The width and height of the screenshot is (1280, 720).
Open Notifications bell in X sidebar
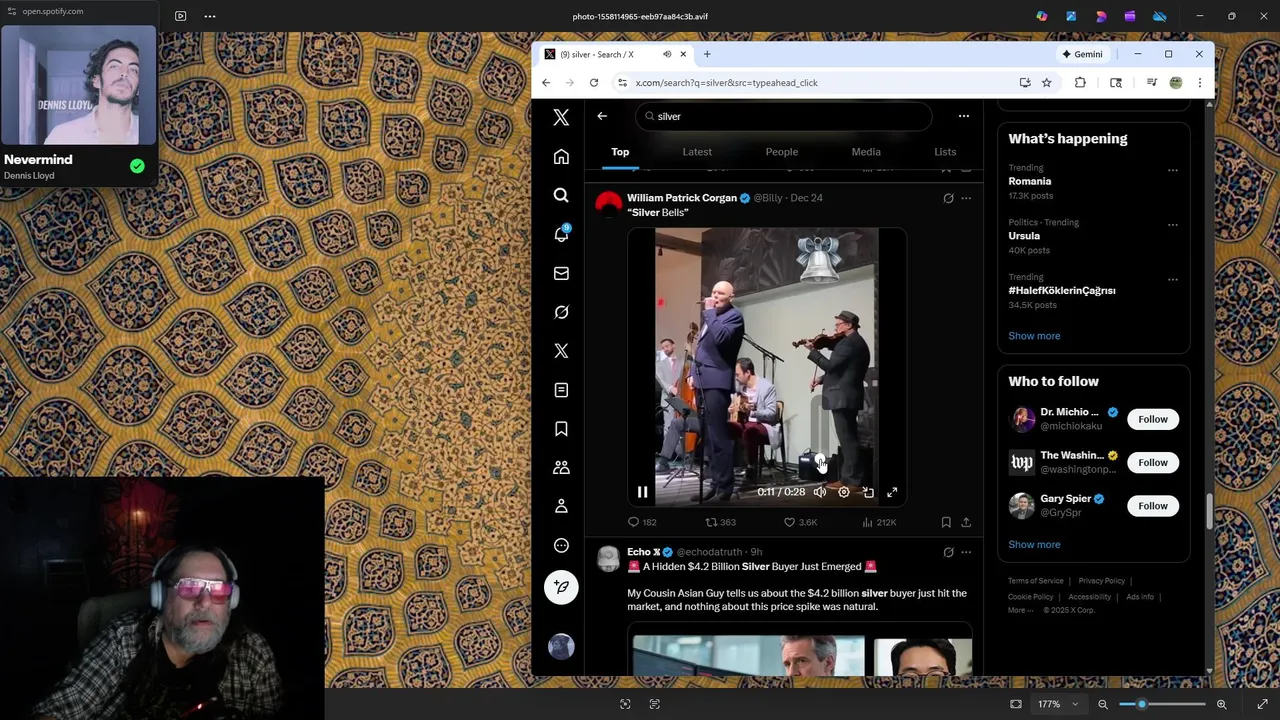click(x=561, y=234)
